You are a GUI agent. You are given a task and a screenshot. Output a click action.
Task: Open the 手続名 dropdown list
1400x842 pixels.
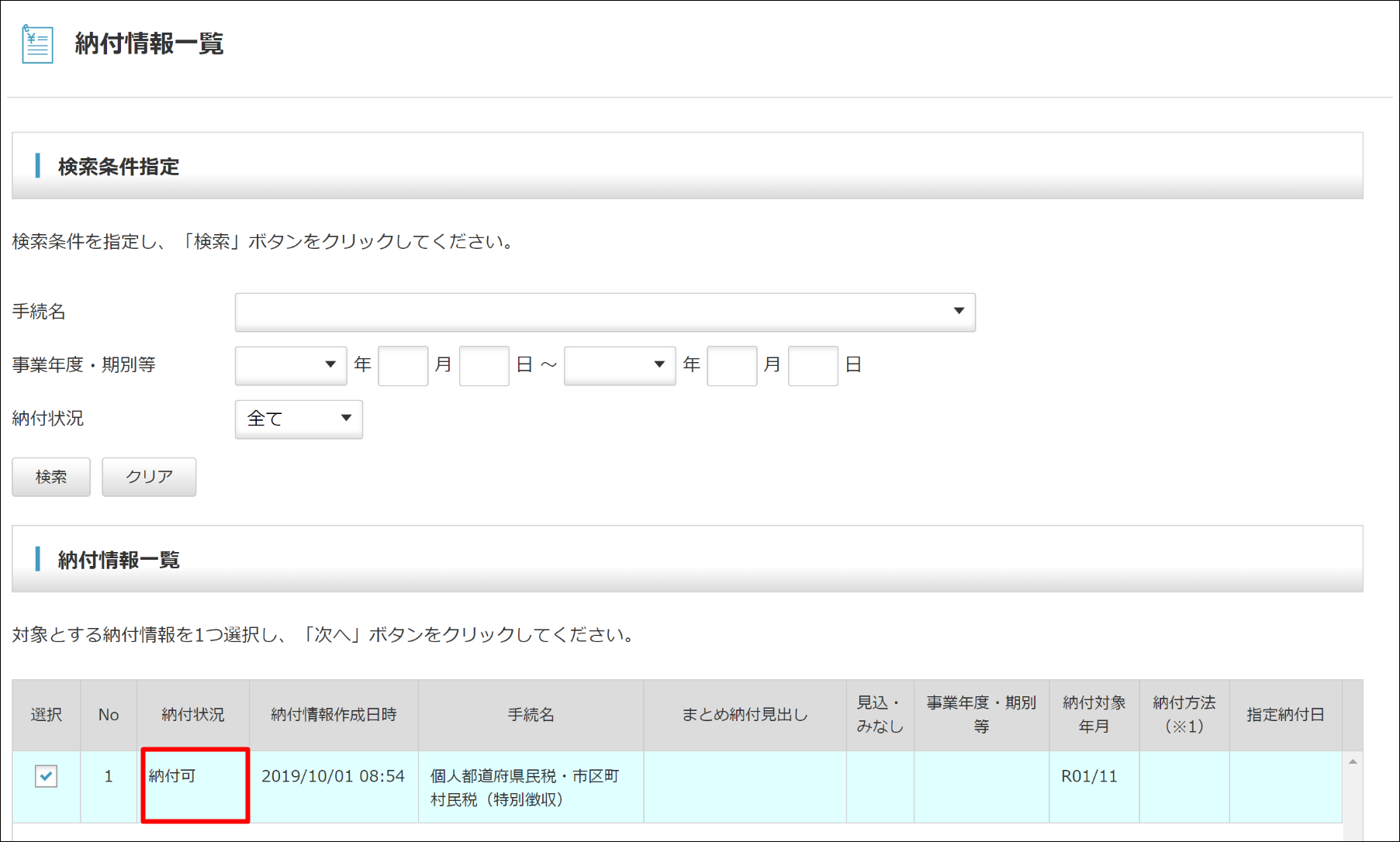[605, 312]
